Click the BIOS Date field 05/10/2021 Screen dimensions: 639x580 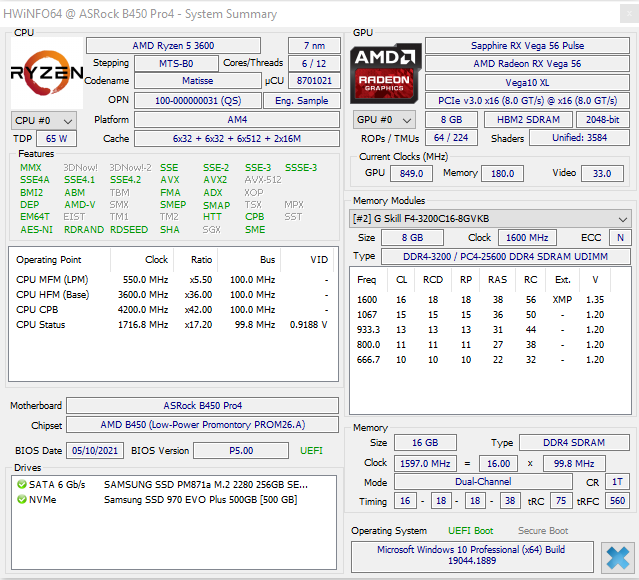point(95,451)
